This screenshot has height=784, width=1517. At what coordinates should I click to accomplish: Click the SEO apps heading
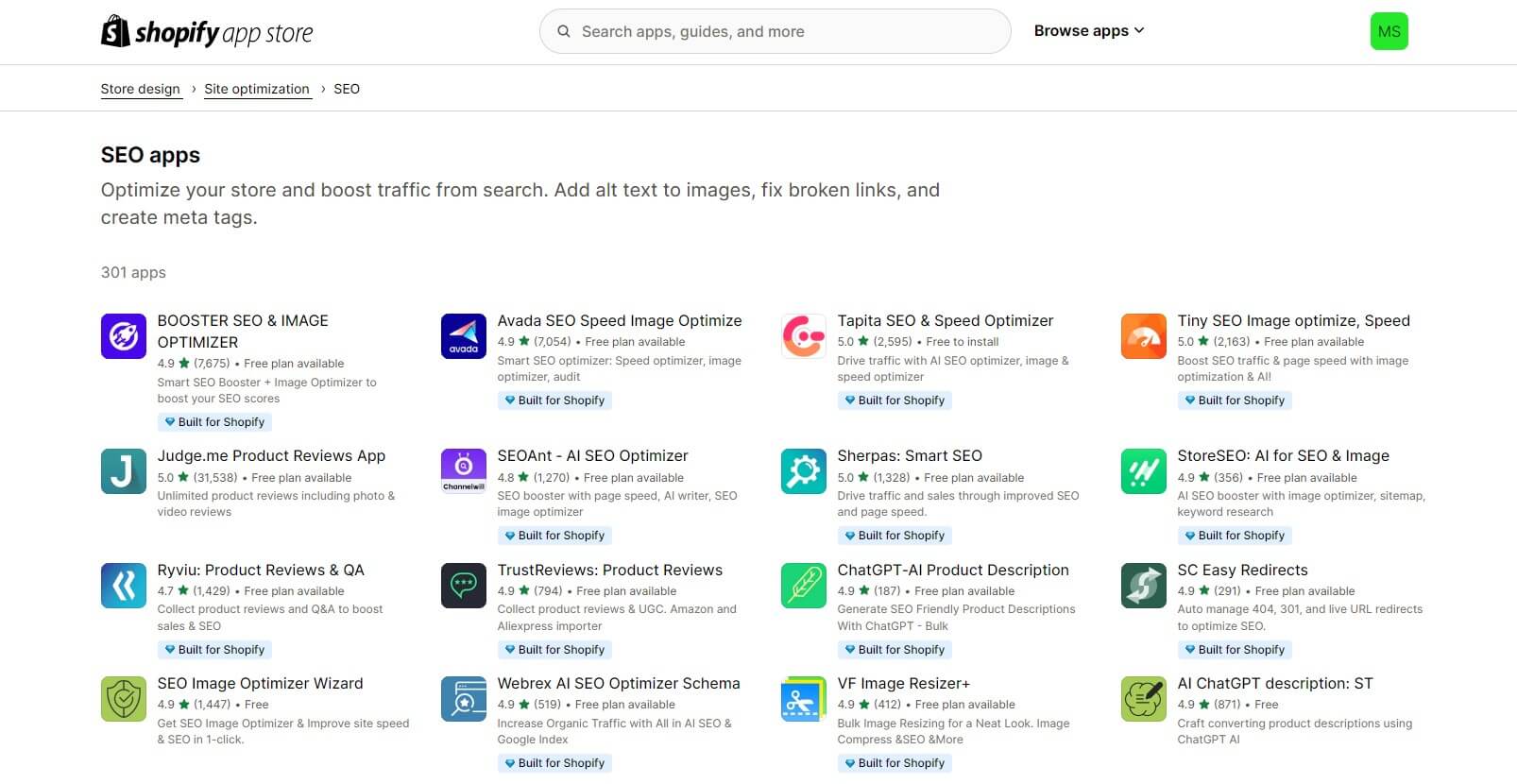pos(150,155)
